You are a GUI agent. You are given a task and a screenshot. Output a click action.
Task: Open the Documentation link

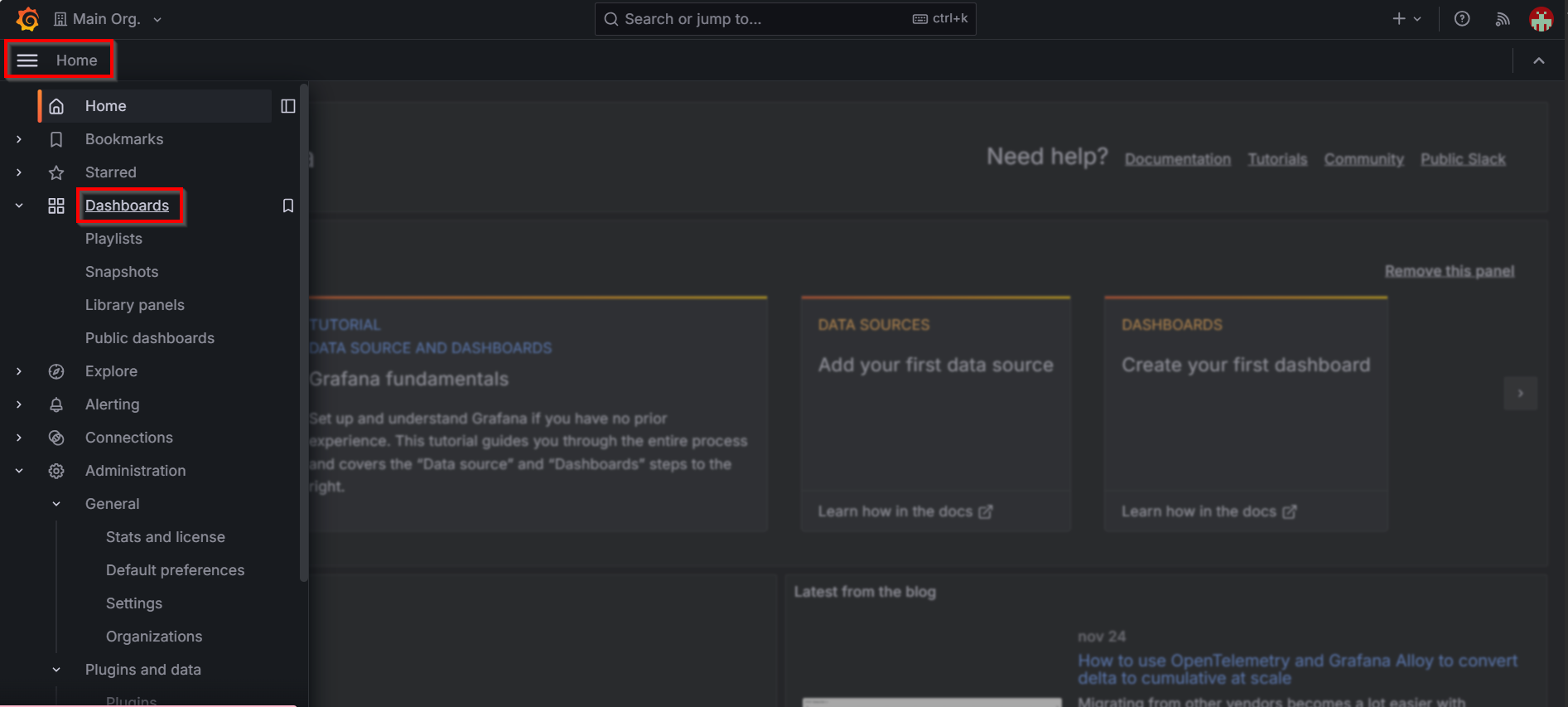tap(1178, 159)
